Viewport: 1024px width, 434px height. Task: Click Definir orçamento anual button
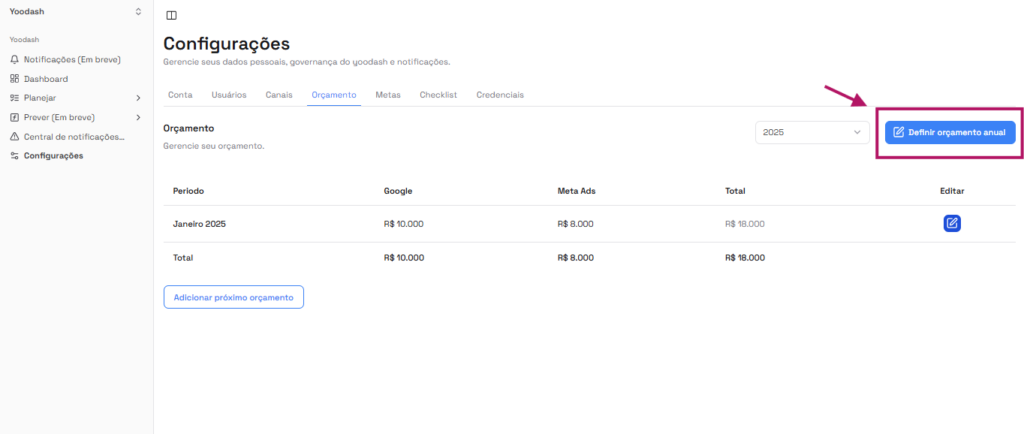pyautogui.click(x=950, y=132)
